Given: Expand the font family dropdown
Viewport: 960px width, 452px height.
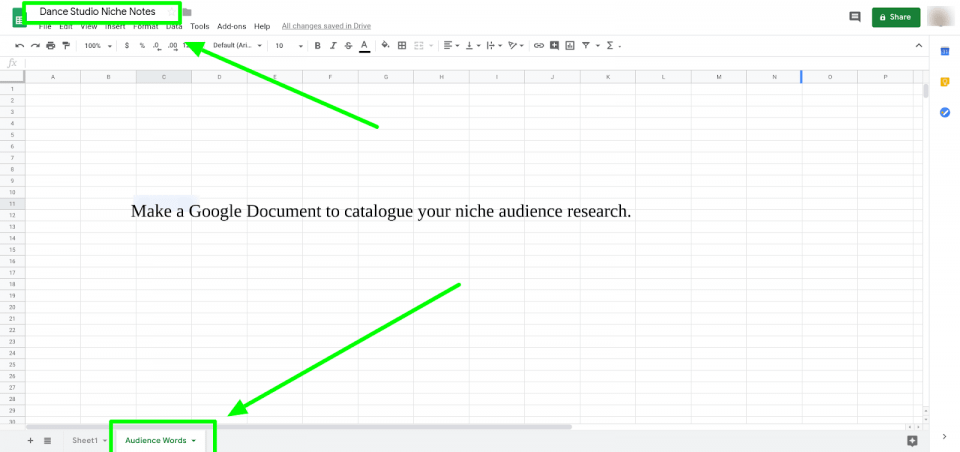Looking at the screenshot, I should click(x=238, y=46).
